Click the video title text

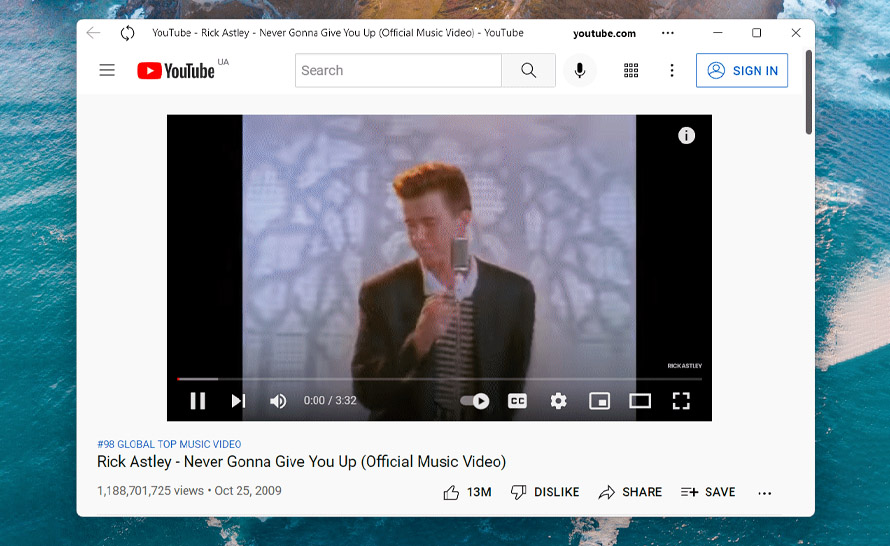[301, 461]
